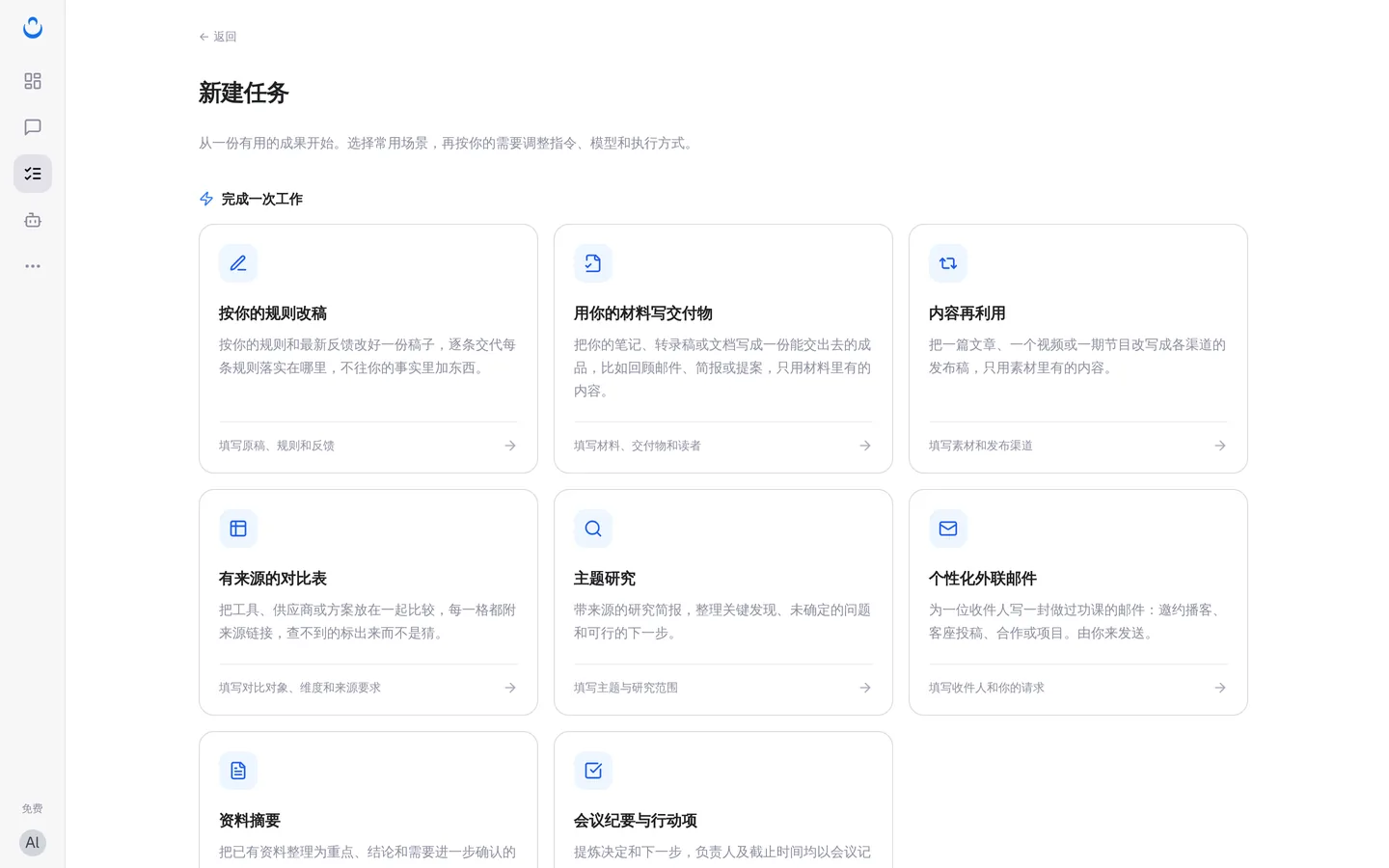Click the 完成一次工作 section heading
The image size is (1389, 868).
point(262,199)
